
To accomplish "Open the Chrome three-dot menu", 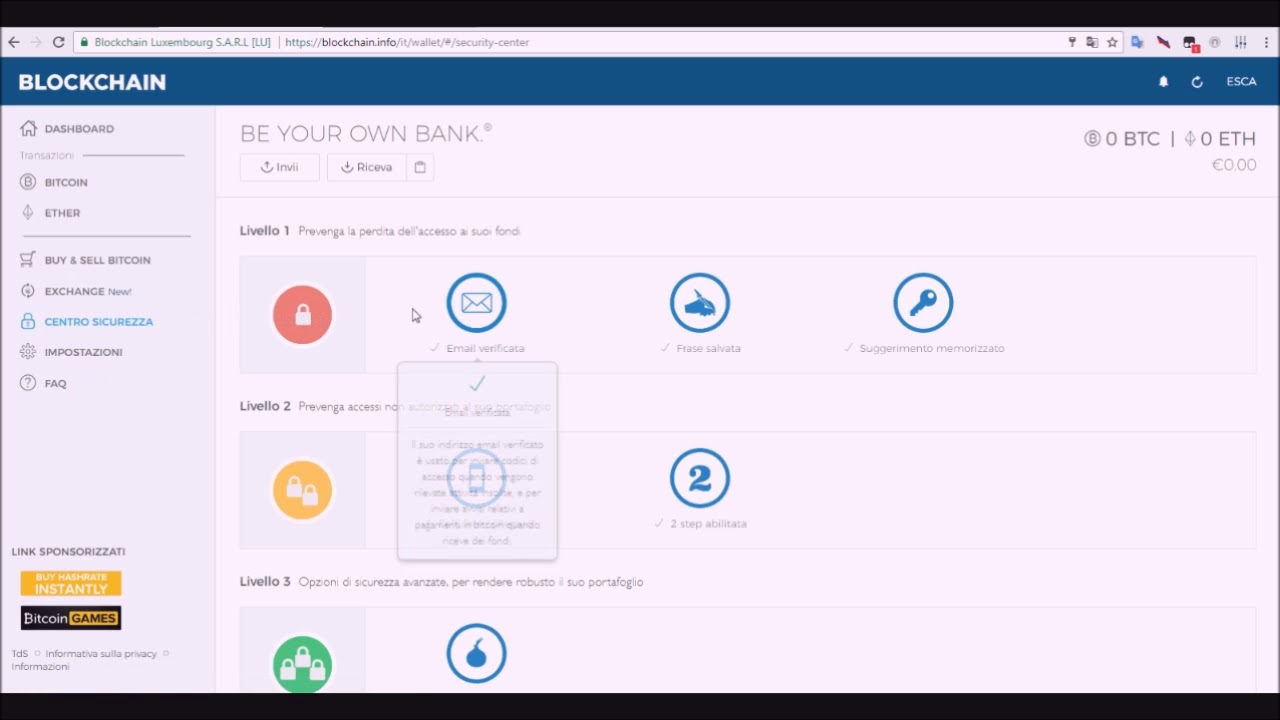I will click(1266, 42).
